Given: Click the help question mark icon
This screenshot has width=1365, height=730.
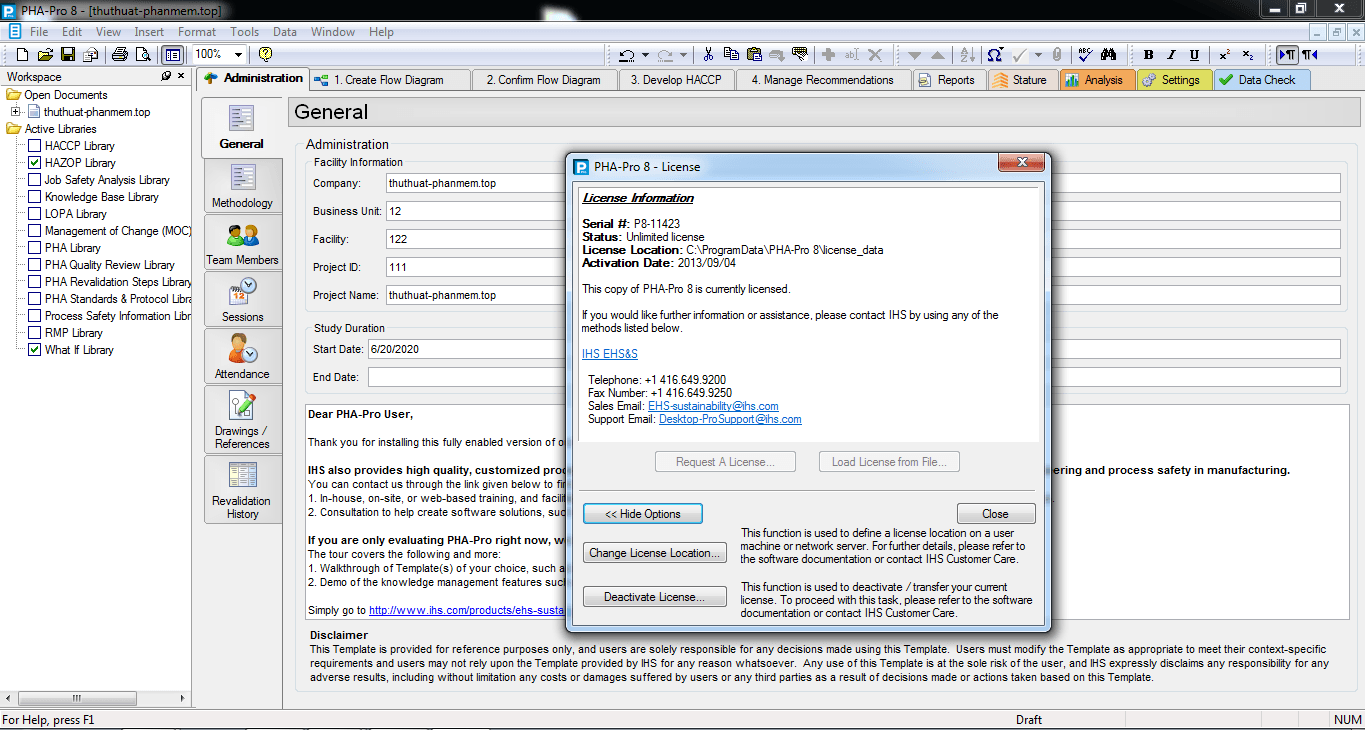Looking at the screenshot, I should 265,55.
